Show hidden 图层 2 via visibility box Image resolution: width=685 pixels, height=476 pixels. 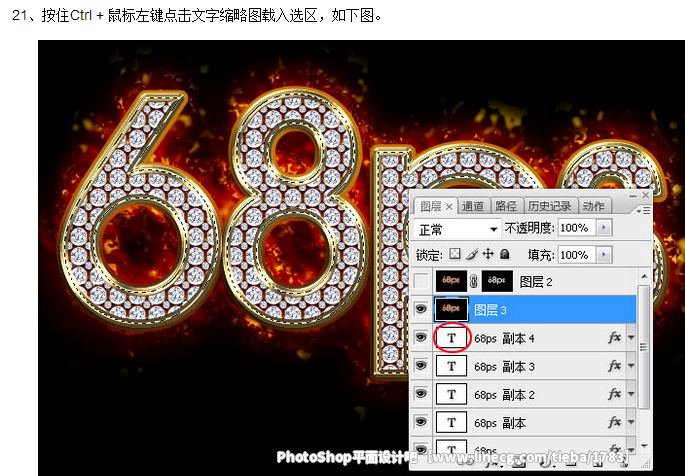coord(421,283)
